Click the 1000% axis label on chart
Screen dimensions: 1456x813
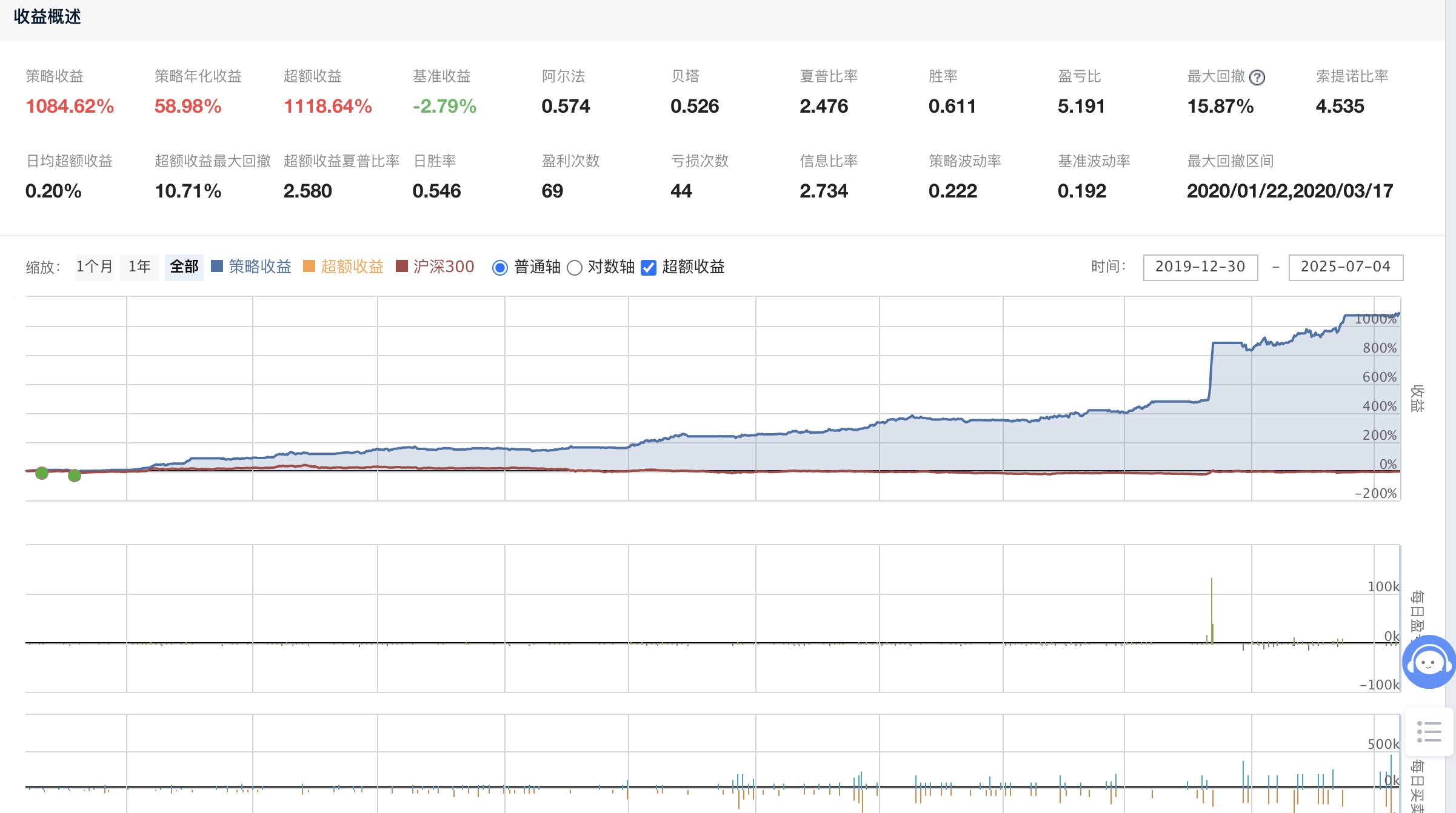[1375, 319]
